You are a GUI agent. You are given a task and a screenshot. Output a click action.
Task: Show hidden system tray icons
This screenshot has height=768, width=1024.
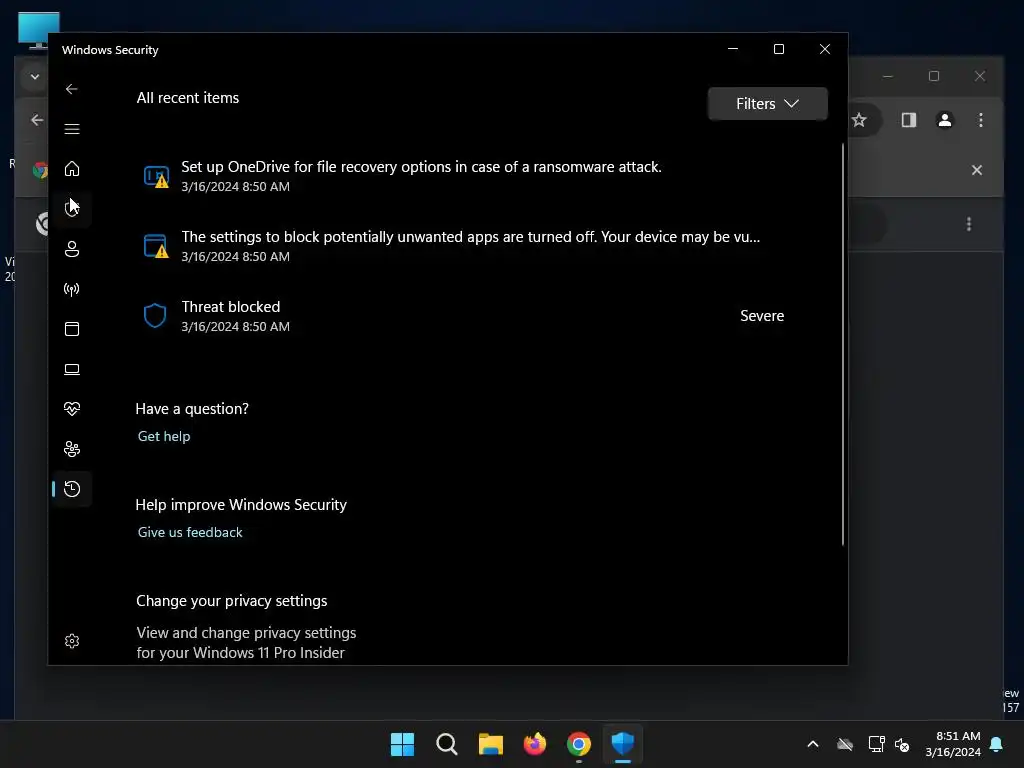812,744
